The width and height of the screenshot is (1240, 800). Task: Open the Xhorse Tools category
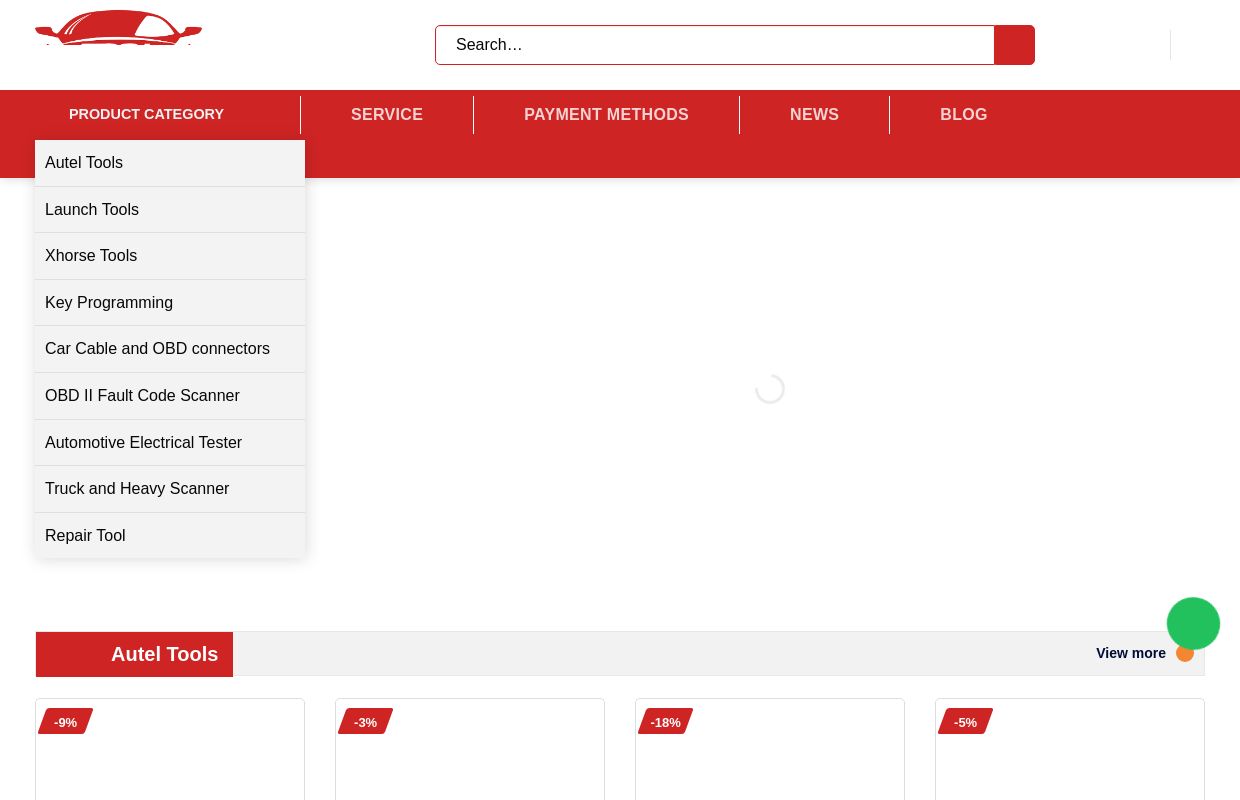tap(170, 256)
